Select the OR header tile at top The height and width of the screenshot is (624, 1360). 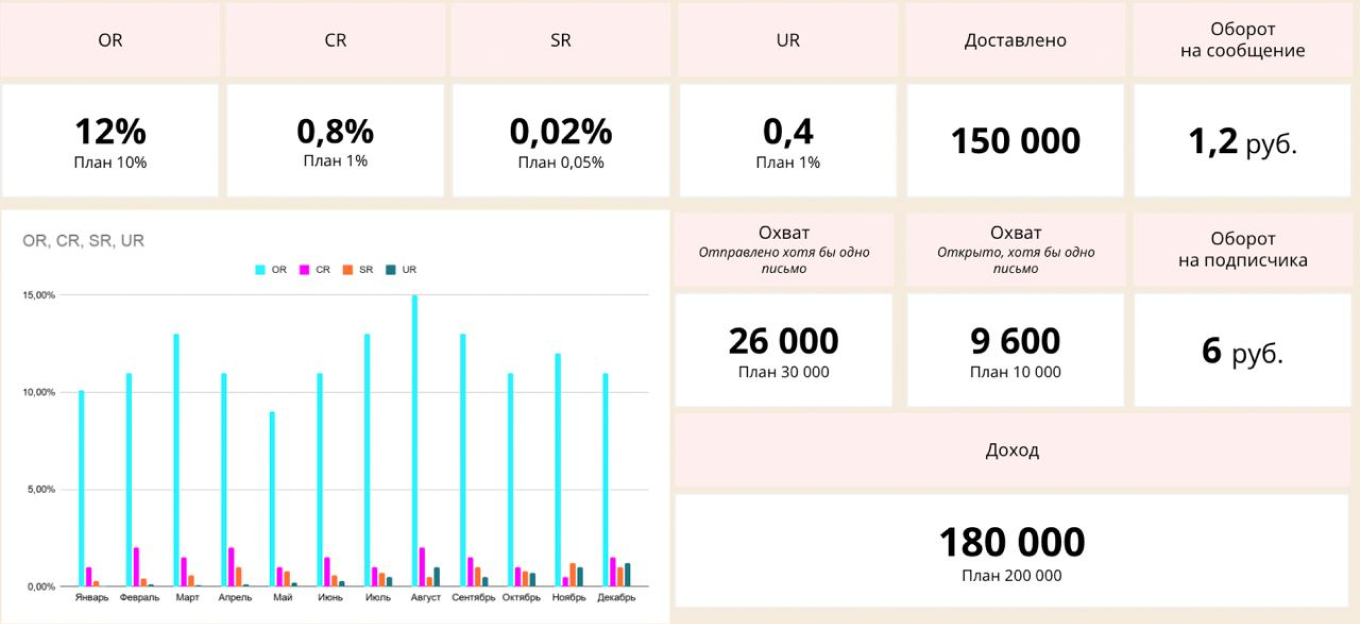point(110,41)
